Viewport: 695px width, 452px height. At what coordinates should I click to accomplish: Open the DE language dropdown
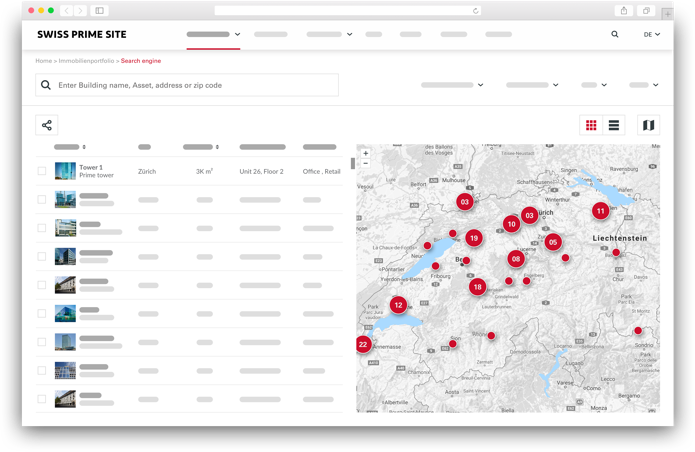tap(652, 35)
